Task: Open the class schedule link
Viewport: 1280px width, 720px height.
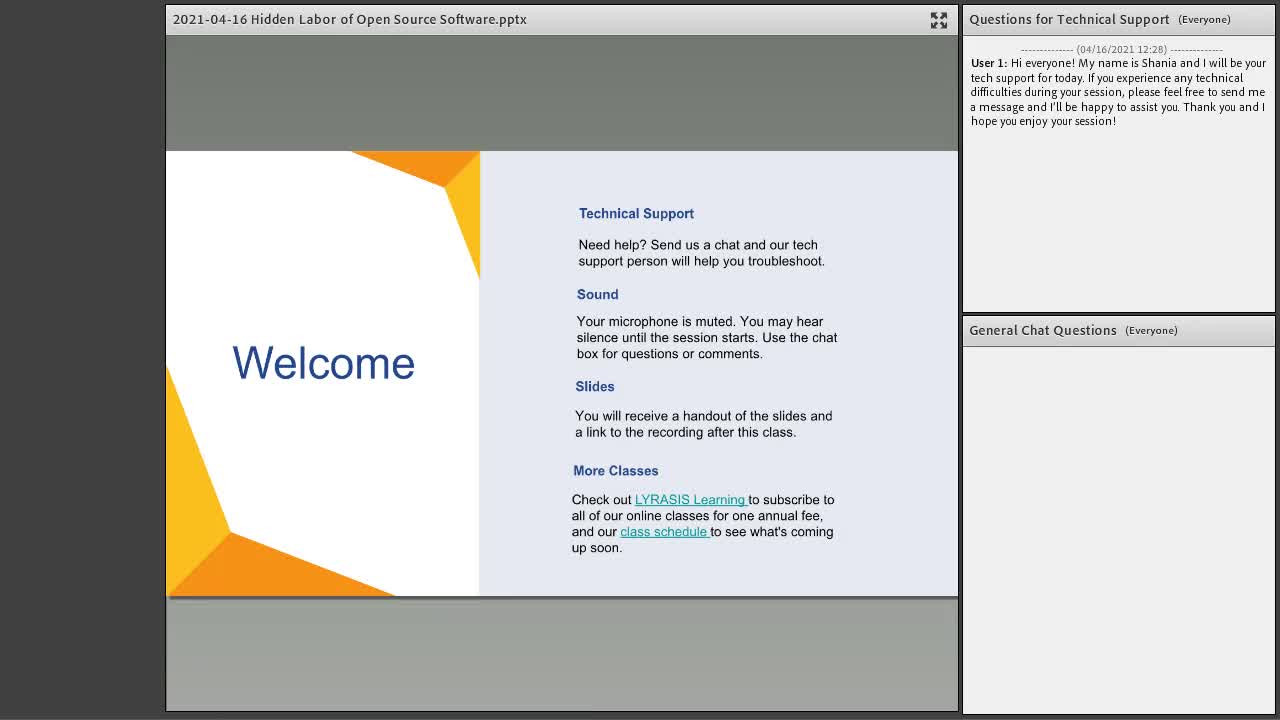Action: (x=664, y=532)
